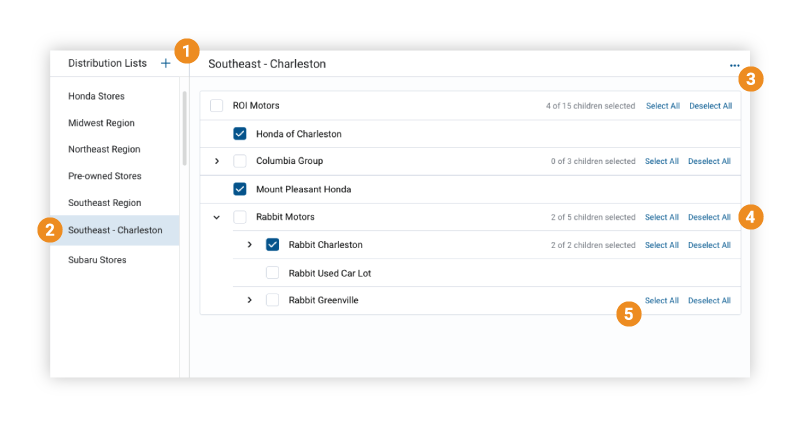800x428 pixels.
Task: Click the '4 of 15 children selected' text
Action: (590, 106)
